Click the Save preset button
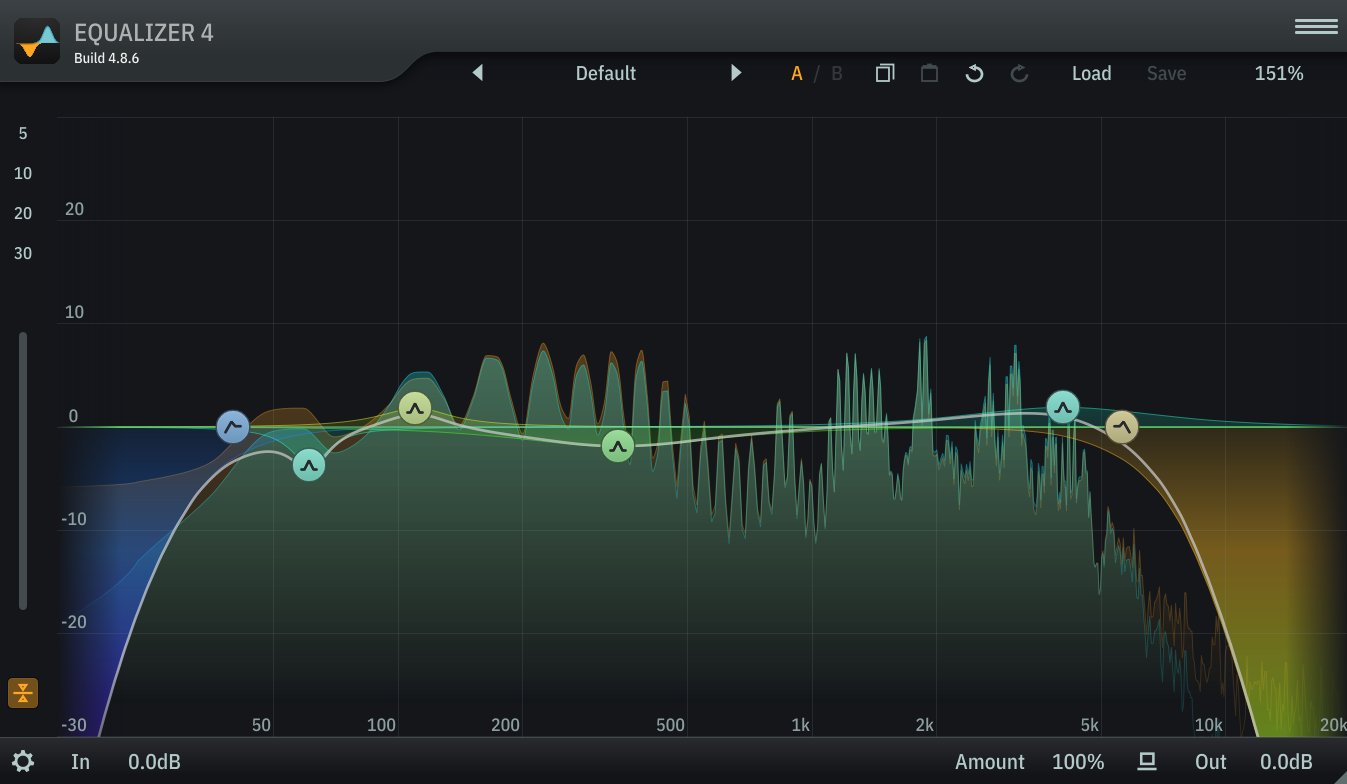Screen dimensions: 1347x784 [x=1166, y=73]
